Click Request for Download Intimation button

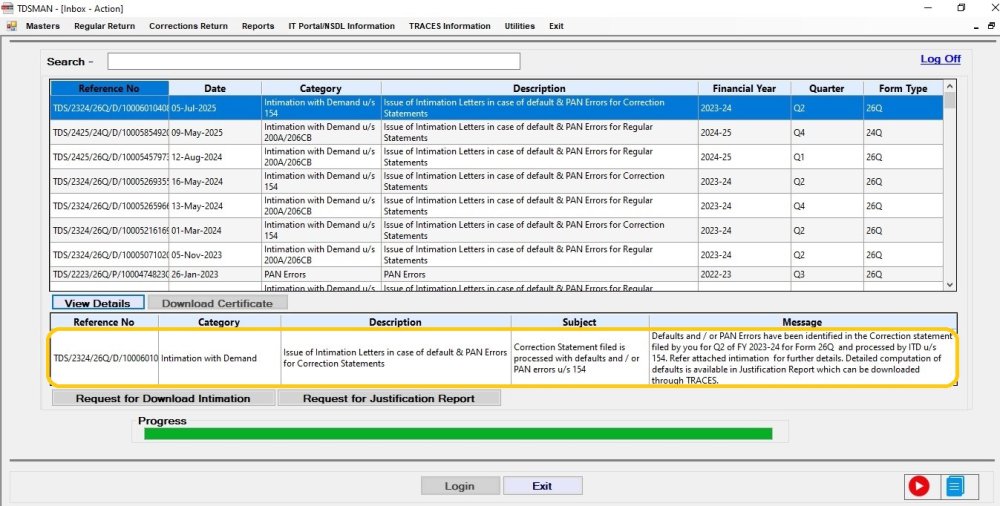tap(163, 398)
